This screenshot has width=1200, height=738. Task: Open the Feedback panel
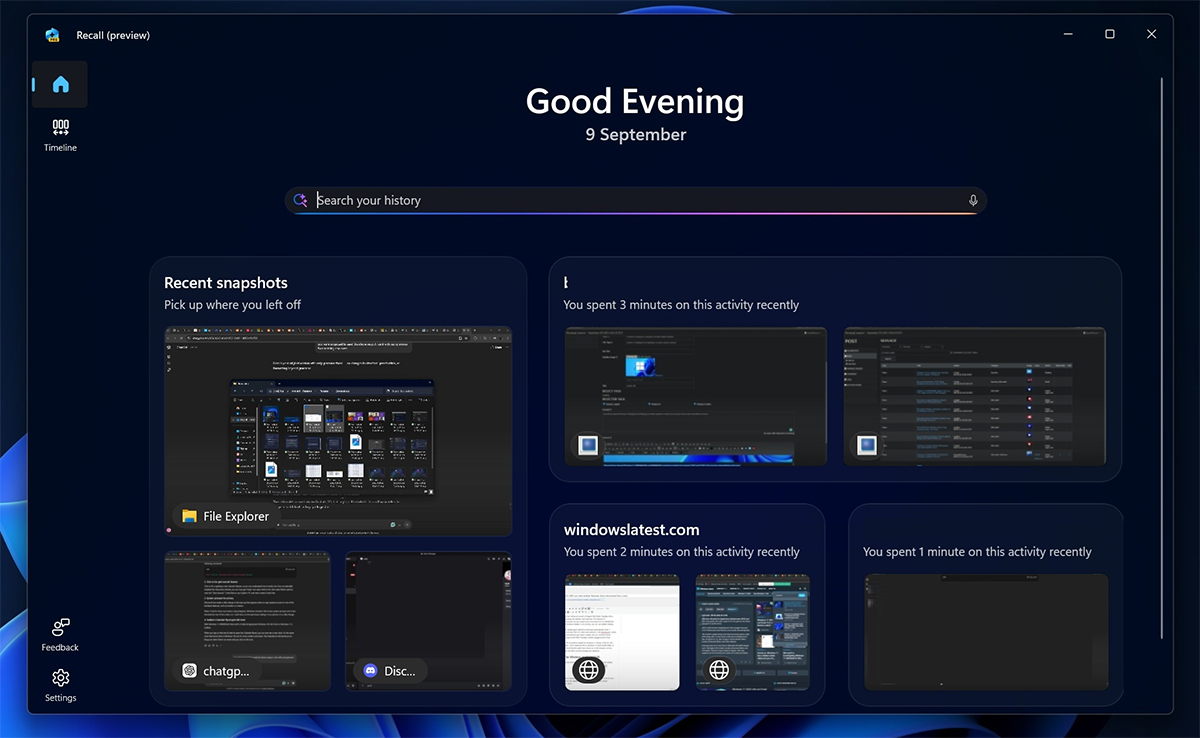tap(60, 634)
